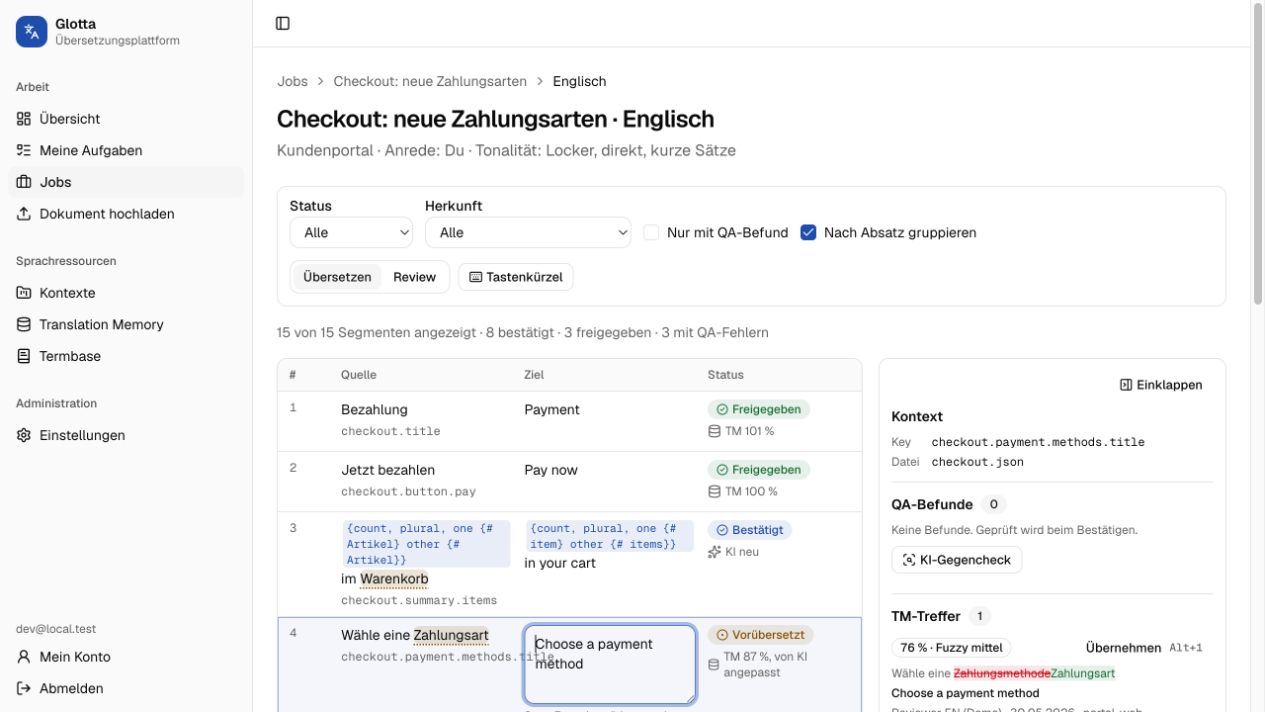This screenshot has height=712, width=1265.
Task: Collapse side panel with Einklappen
Action: coord(1161,385)
